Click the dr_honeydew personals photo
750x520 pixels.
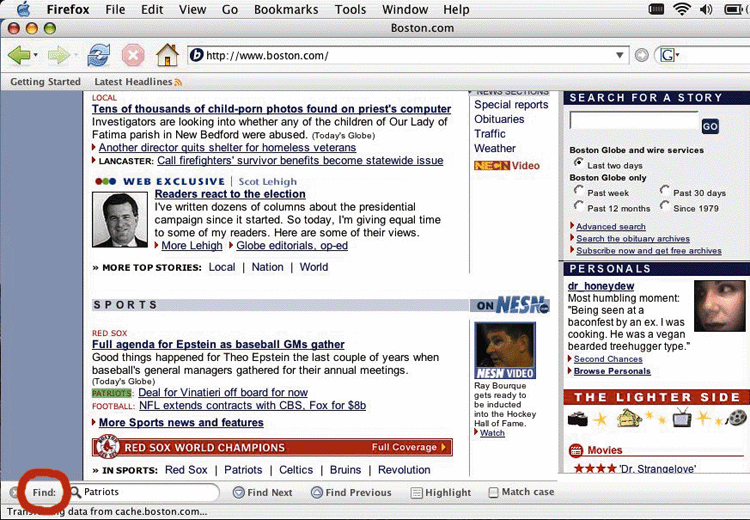click(x=719, y=306)
